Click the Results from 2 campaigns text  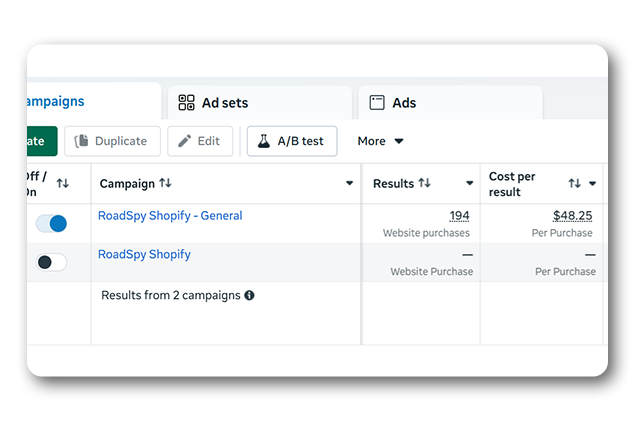(x=170, y=296)
